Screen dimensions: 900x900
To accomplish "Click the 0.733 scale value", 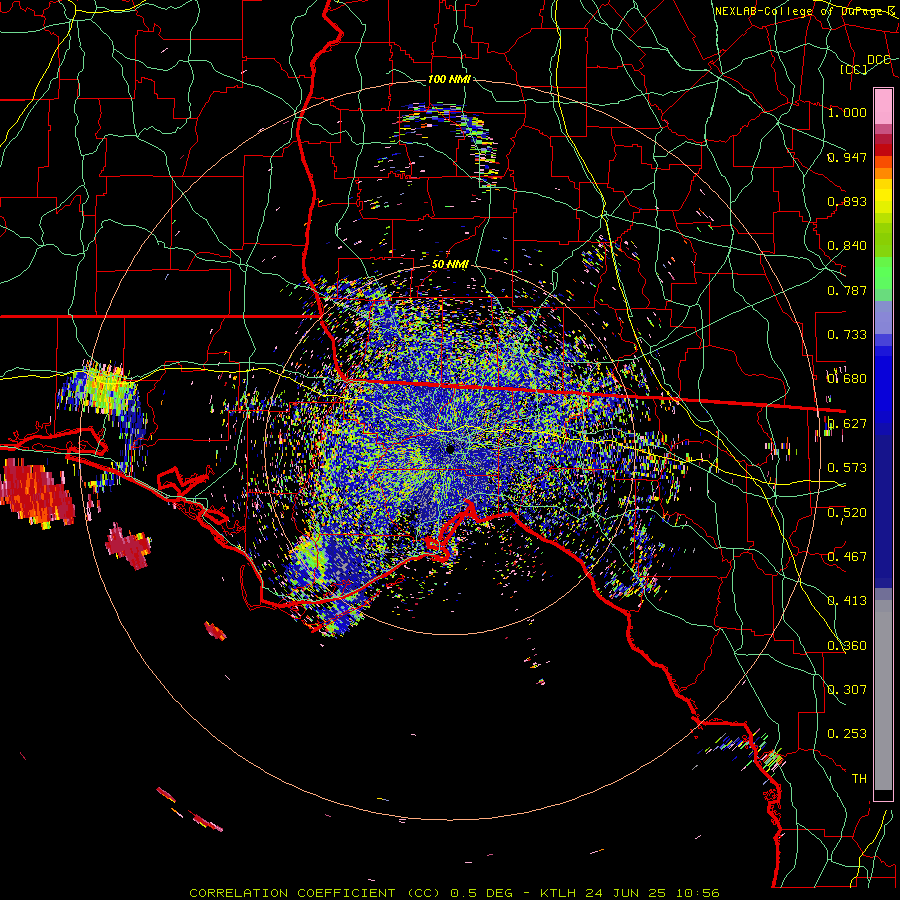I will tap(847, 335).
